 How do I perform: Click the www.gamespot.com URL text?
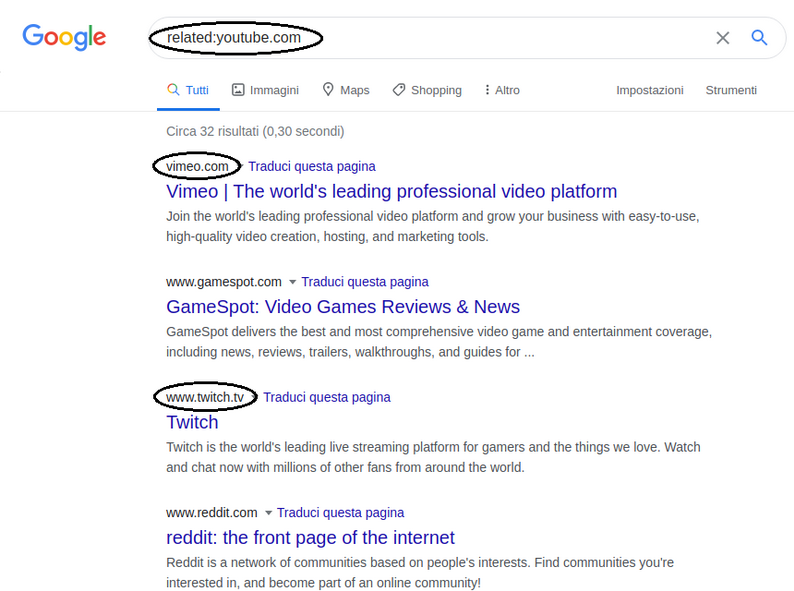[x=224, y=282]
